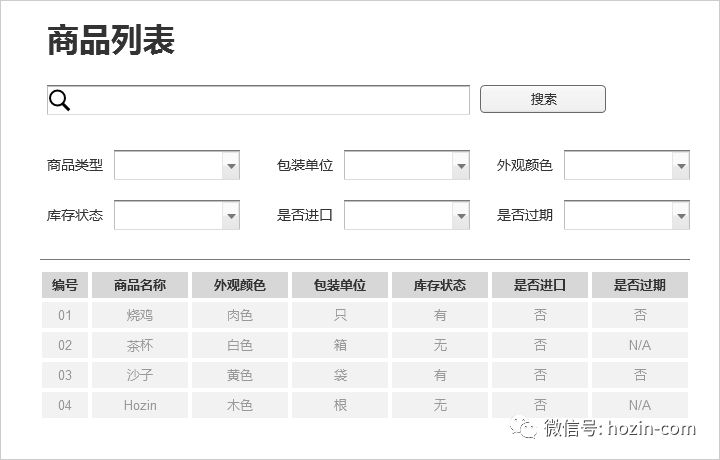Click the 是否进口 column header in table
The width and height of the screenshot is (720, 460).
coord(540,285)
